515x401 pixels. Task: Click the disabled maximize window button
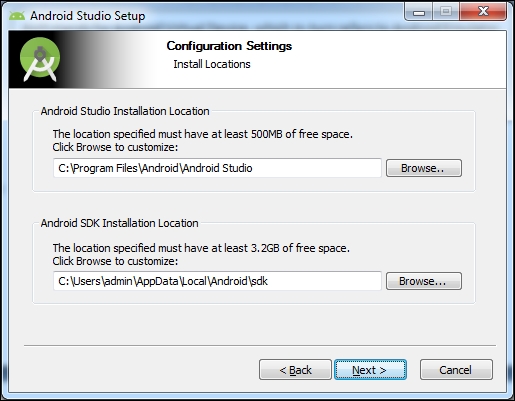(x=446, y=12)
